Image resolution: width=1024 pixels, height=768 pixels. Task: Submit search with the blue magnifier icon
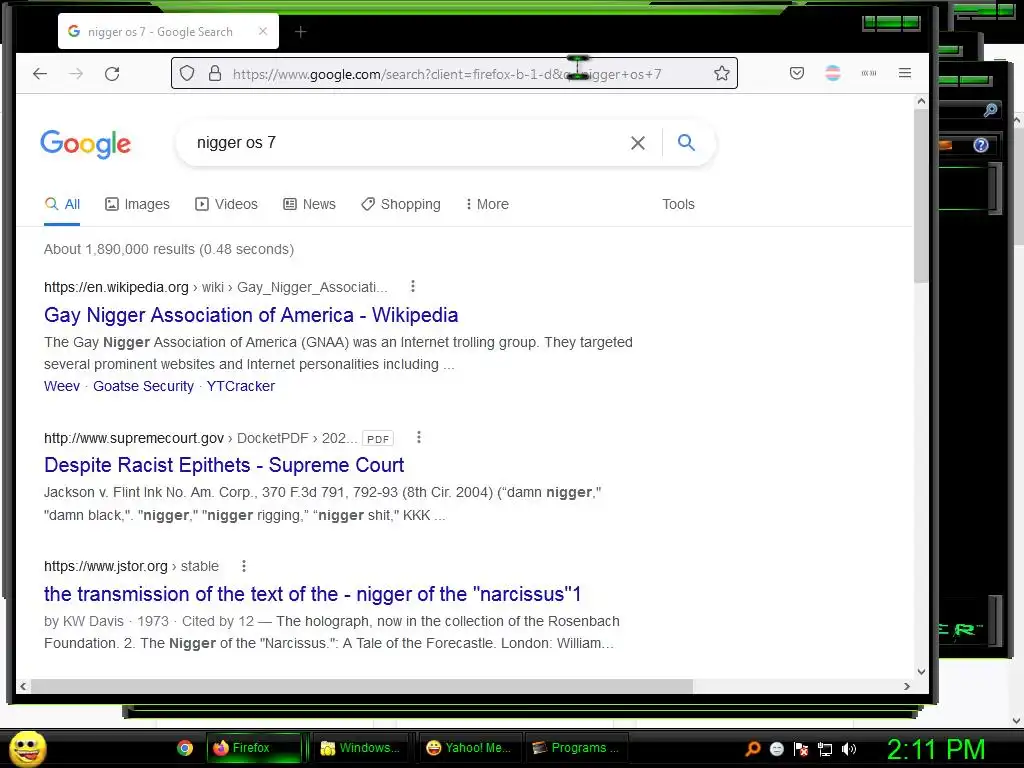(x=686, y=142)
